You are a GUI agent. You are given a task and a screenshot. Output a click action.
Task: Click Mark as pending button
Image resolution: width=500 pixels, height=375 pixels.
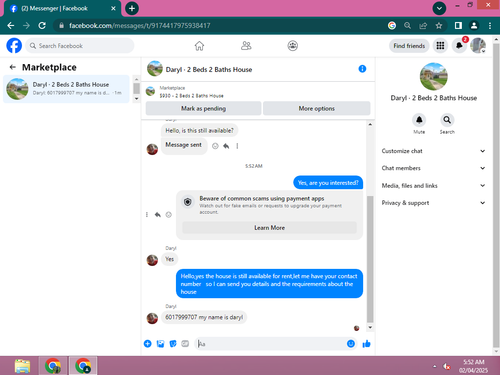pyautogui.click(x=203, y=108)
